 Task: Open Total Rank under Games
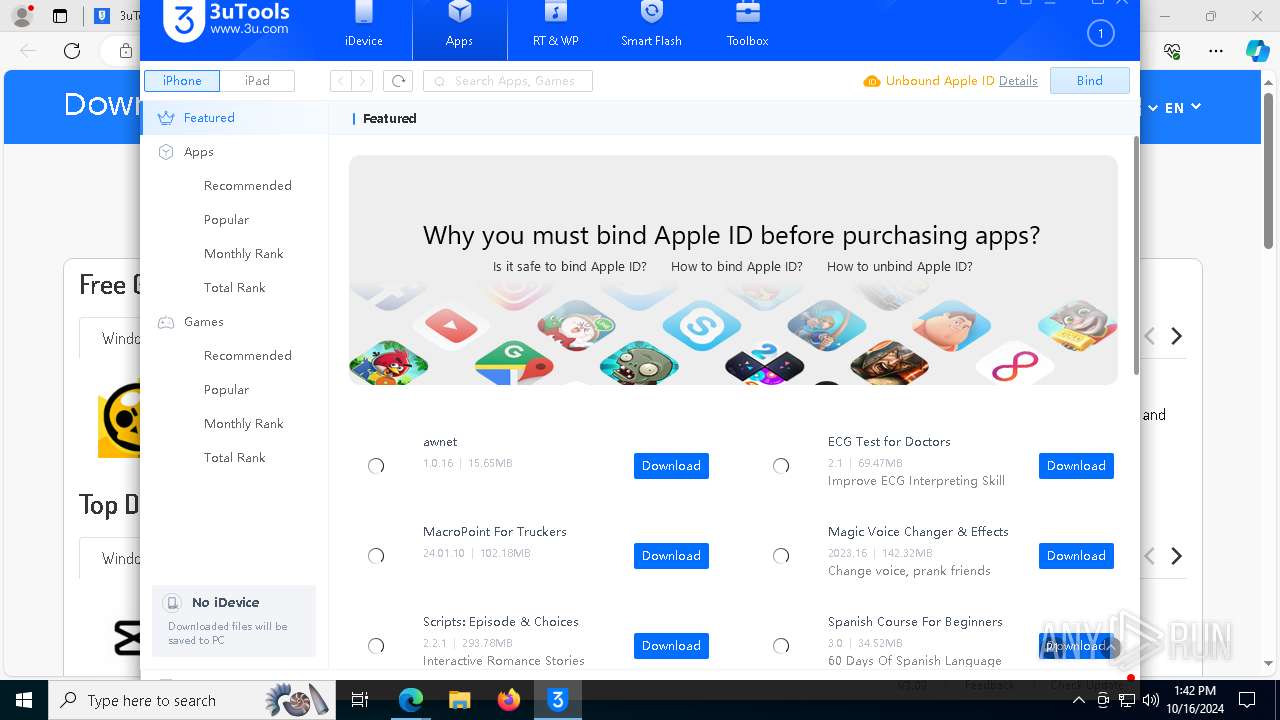[234, 458]
